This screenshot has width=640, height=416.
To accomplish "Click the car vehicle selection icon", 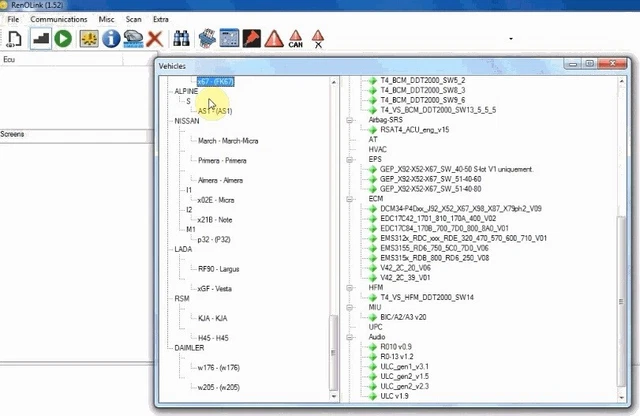I will (133, 39).
